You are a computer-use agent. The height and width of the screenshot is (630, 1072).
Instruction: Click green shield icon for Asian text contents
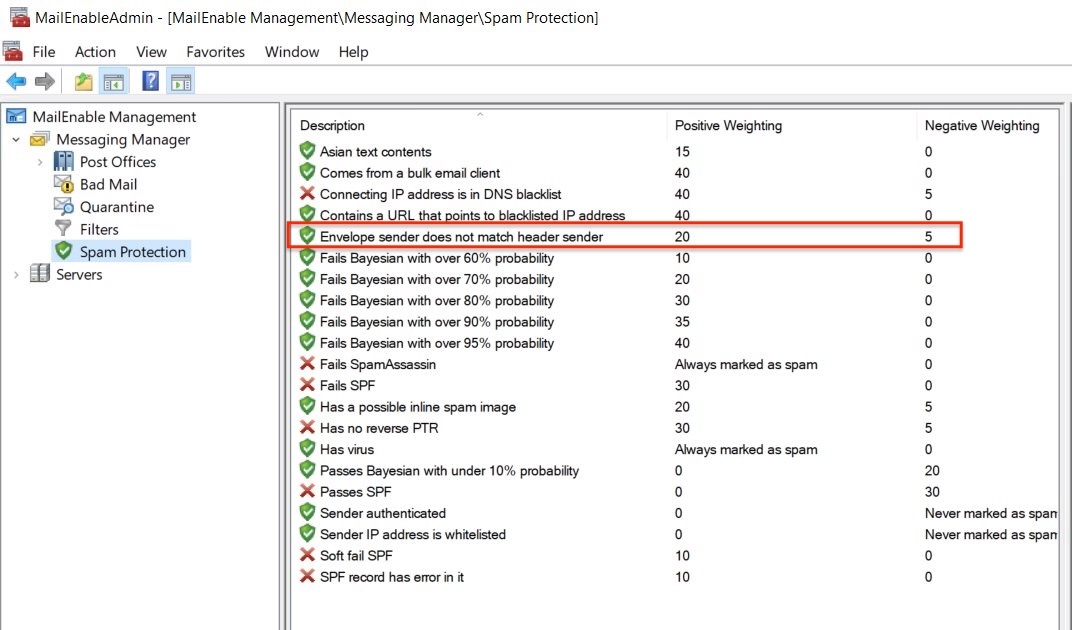[x=307, y=150]
